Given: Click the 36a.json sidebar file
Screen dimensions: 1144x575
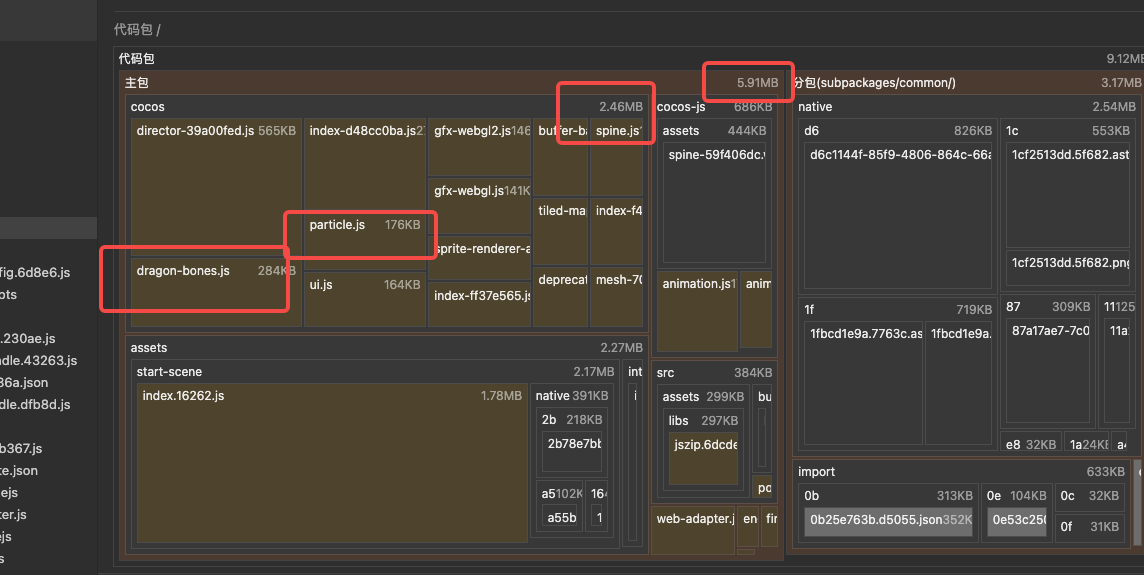Looking at the screenshot, I should 24,382.
